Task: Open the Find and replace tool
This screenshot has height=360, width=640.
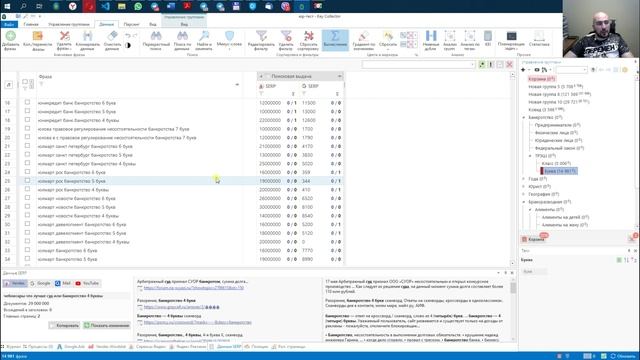Action: [204, 36]
